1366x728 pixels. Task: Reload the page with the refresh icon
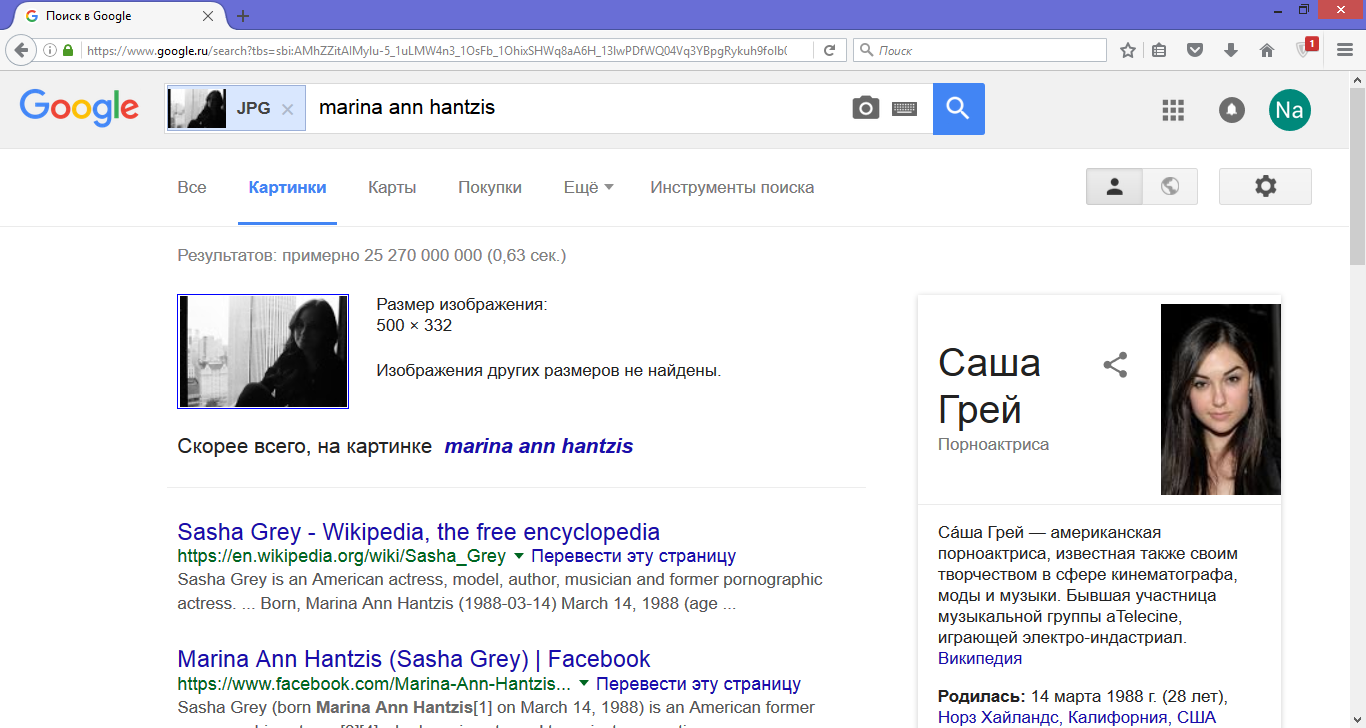[829, 50]
